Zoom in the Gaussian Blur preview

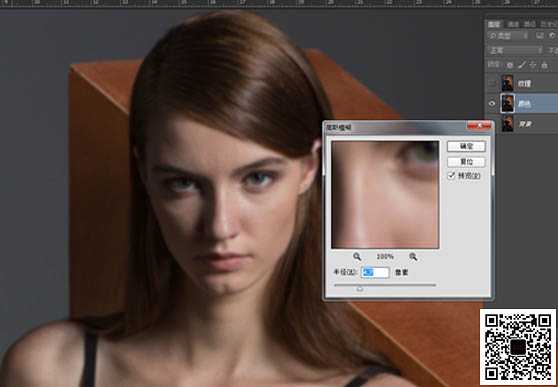(413, 256)
